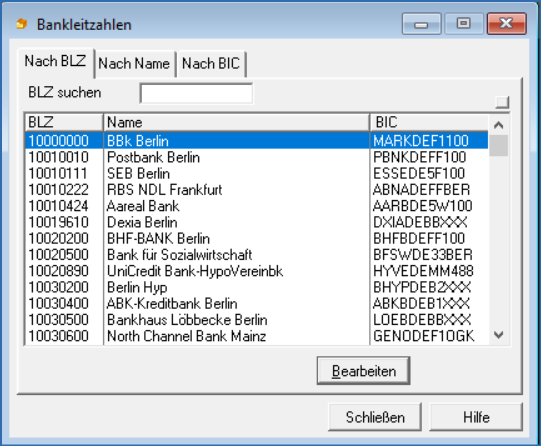Select the row ABK-Kreditbank Berlin
This screenshot has width=541, height=446.
[257, 304]
